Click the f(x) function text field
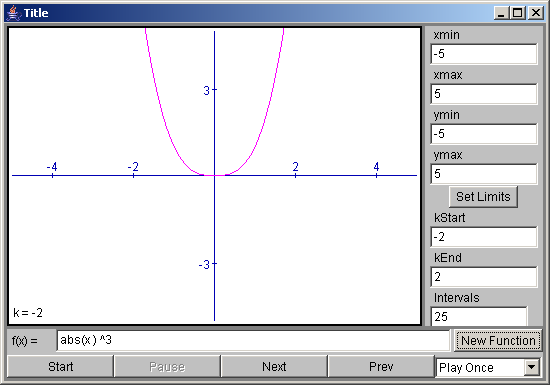This screenshot has width=550, height=385. [x=253, y=340]
